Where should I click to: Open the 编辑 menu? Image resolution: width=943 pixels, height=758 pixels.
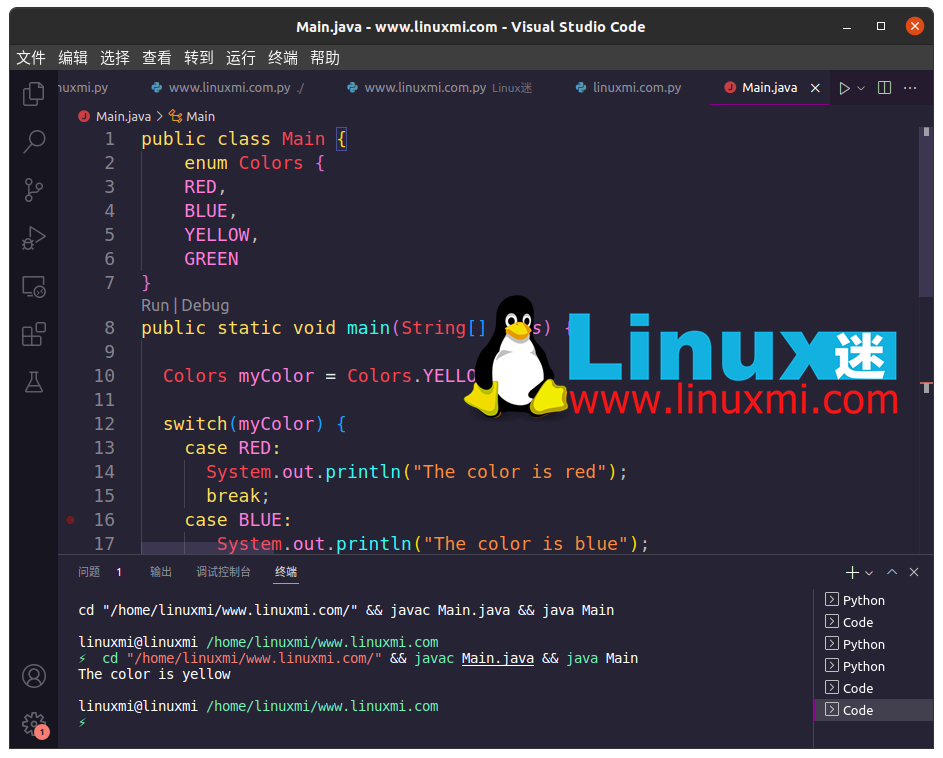(x=73, y=58)
